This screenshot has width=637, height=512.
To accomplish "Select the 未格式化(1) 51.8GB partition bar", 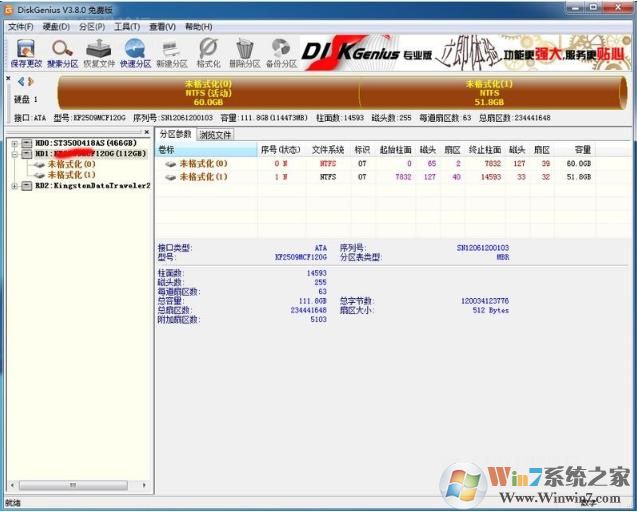I will coord(489,93).
